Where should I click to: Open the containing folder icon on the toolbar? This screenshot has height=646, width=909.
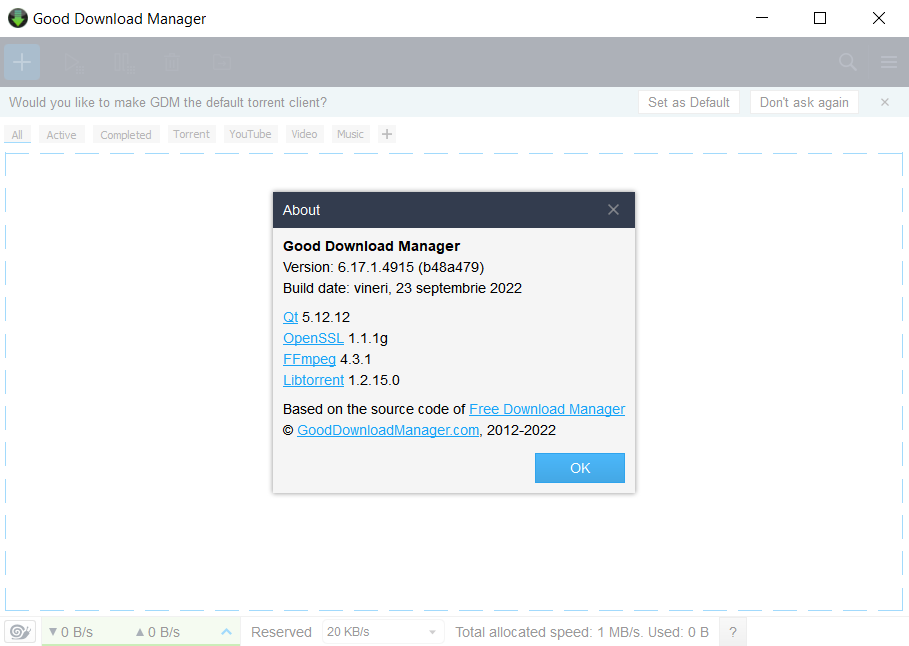click(221, 61)
